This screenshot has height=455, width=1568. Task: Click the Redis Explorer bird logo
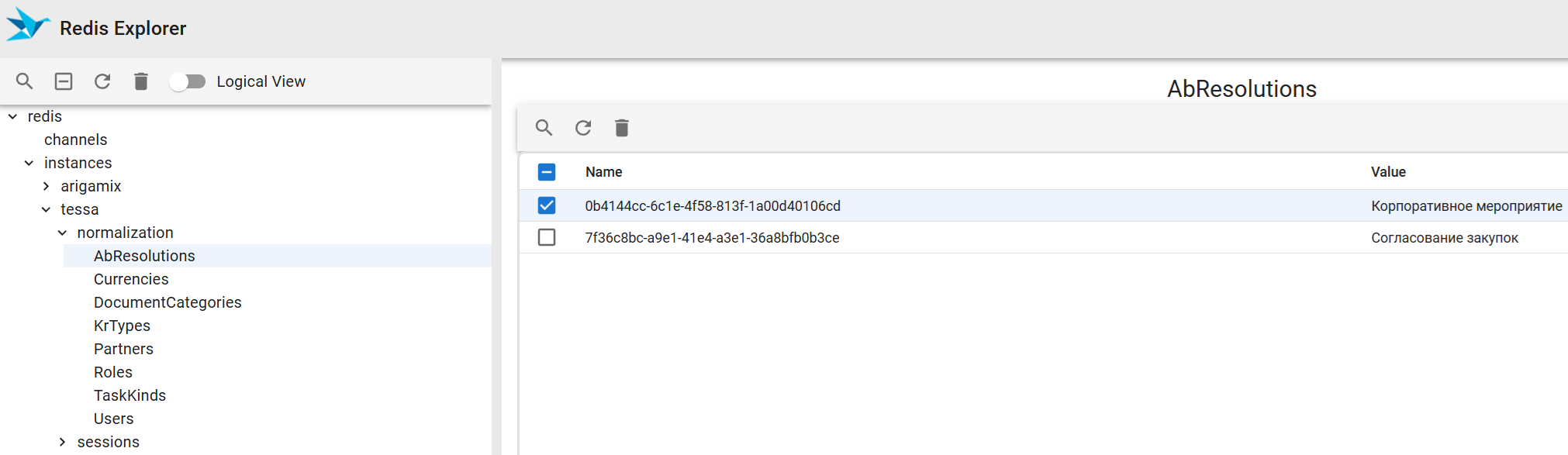point(27,25)
